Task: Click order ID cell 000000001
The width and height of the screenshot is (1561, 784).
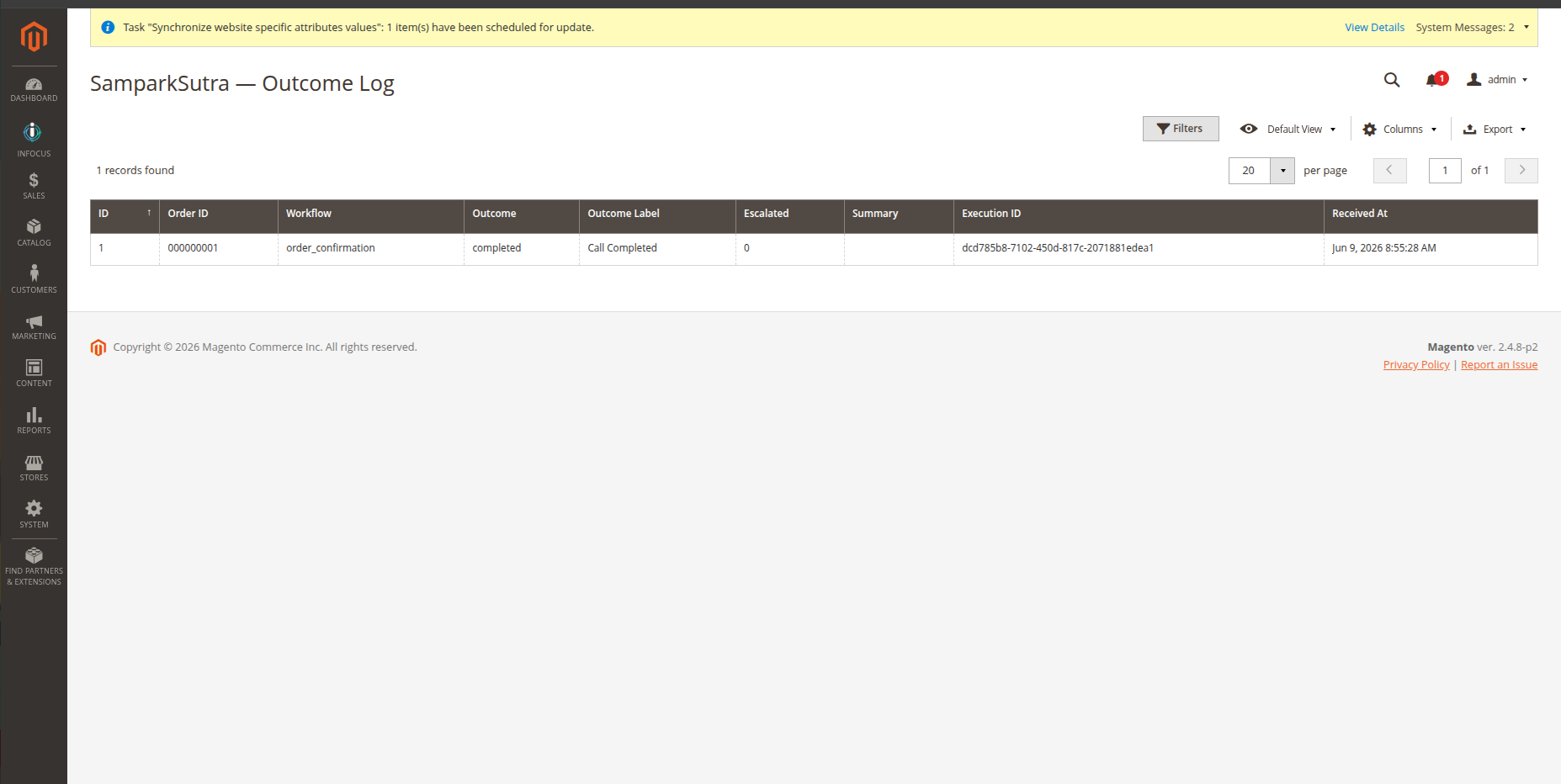Action: (x=219, y=249)
